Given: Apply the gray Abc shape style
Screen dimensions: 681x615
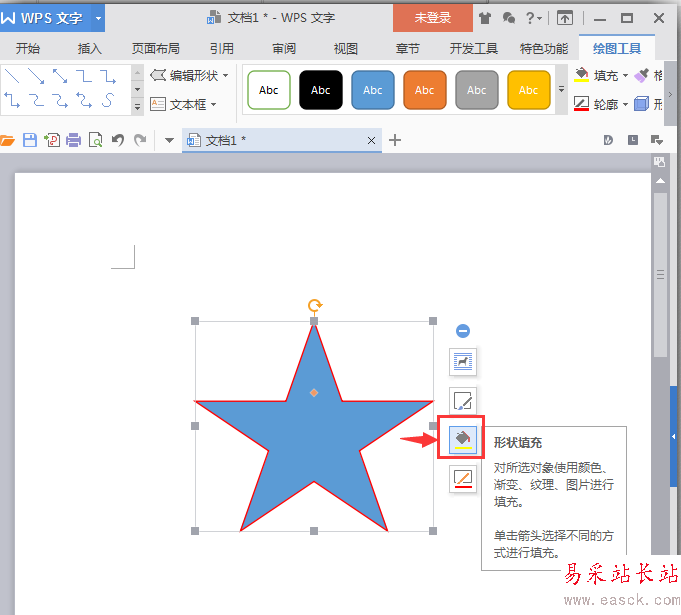Looking at the screenshot, I should (476, 90).
